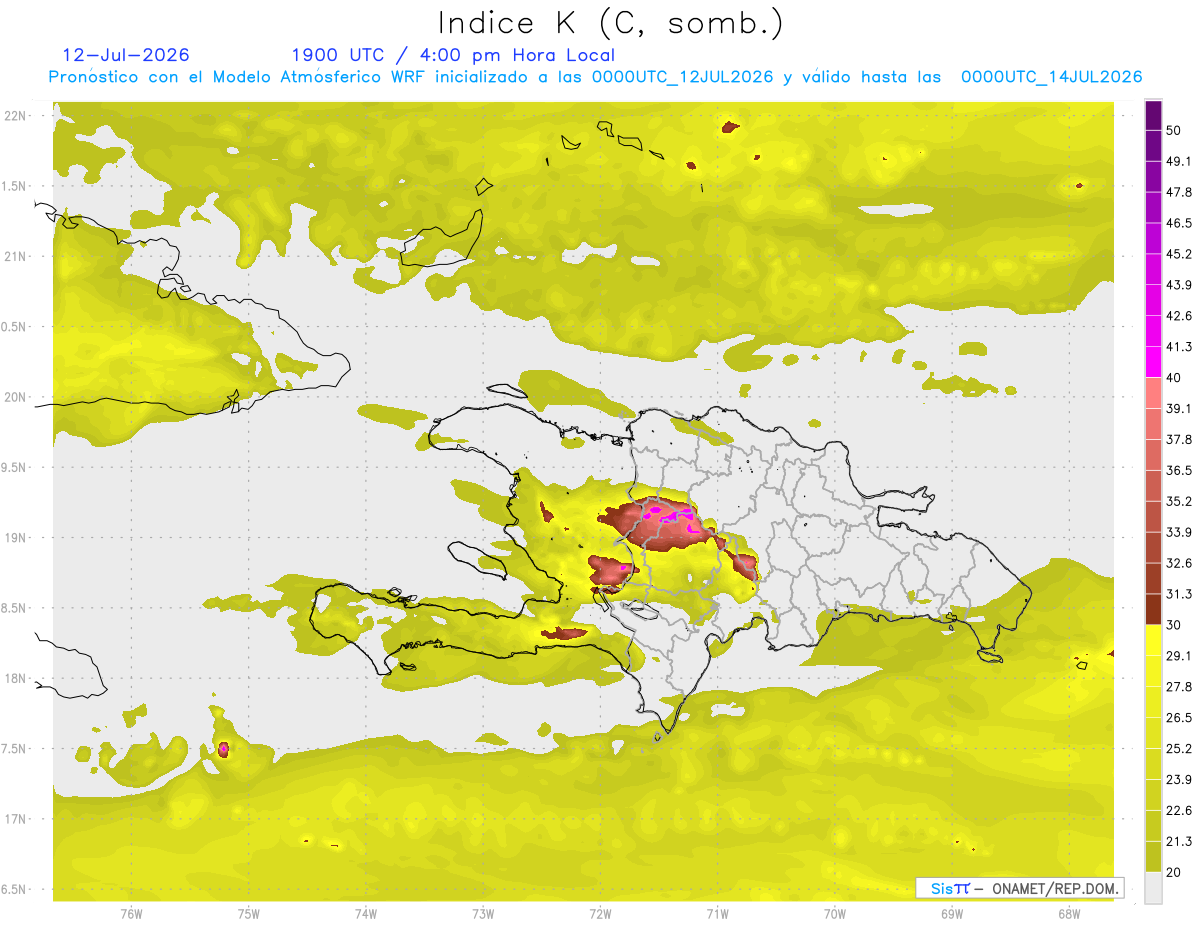Click the "33.9" color scale label

coord(1178,532)
